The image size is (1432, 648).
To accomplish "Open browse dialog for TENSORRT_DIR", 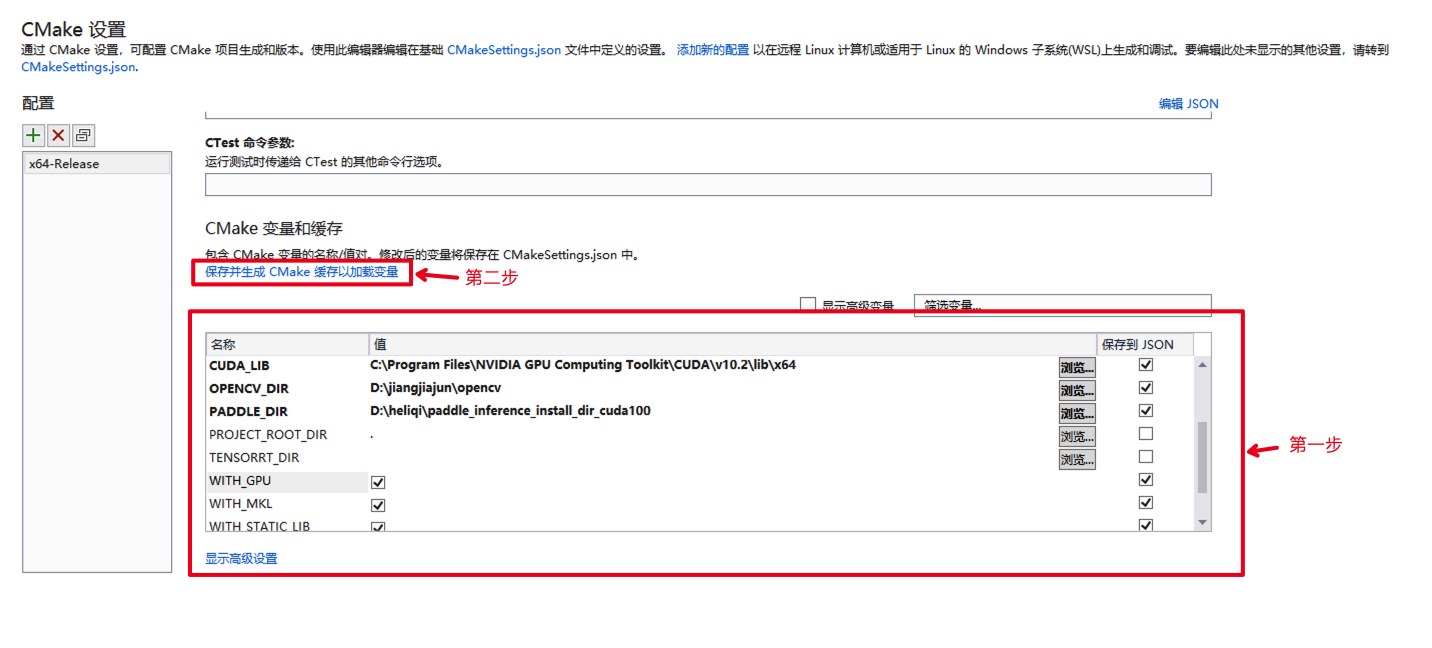I will [x=1077, y=459].
